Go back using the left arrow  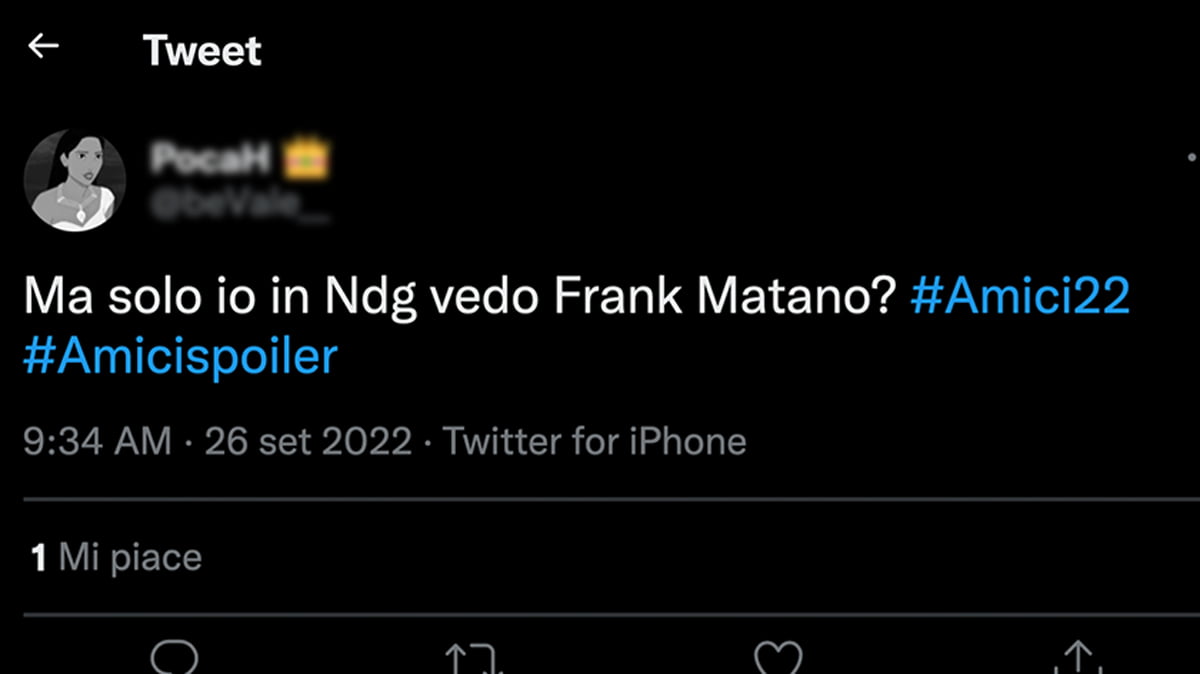pyautogui.click(x=43, y=46)
